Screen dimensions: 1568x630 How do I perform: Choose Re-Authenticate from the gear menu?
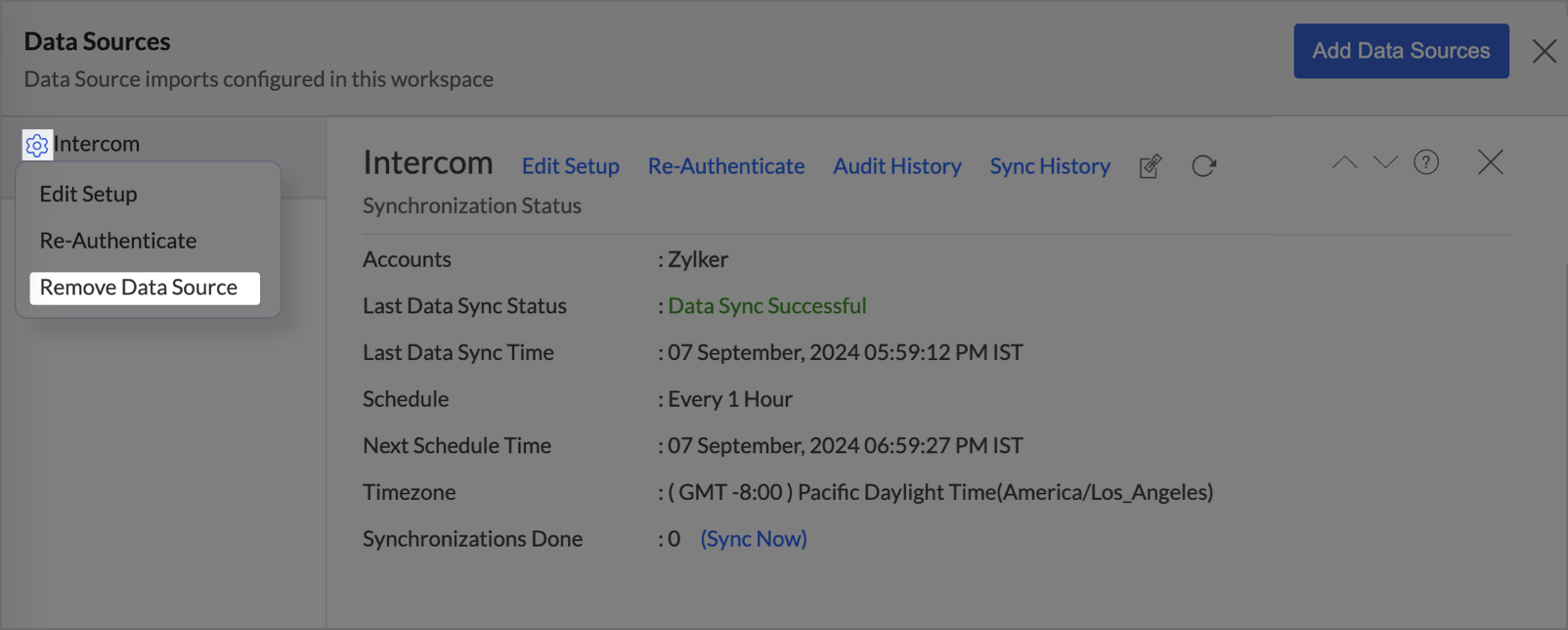click(x=117, y=241)
